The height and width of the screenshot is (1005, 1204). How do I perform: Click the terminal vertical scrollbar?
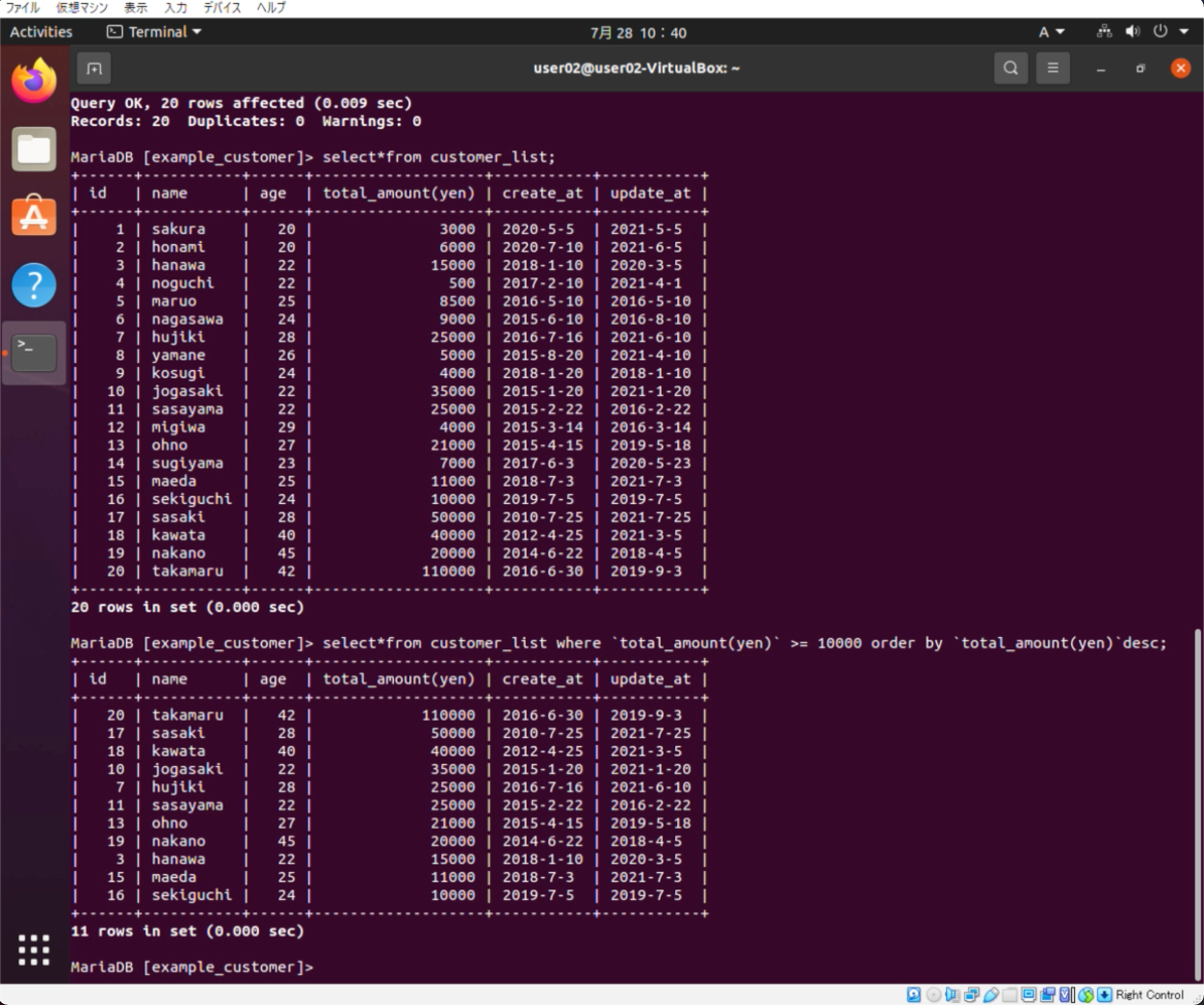pos(1197,800)
